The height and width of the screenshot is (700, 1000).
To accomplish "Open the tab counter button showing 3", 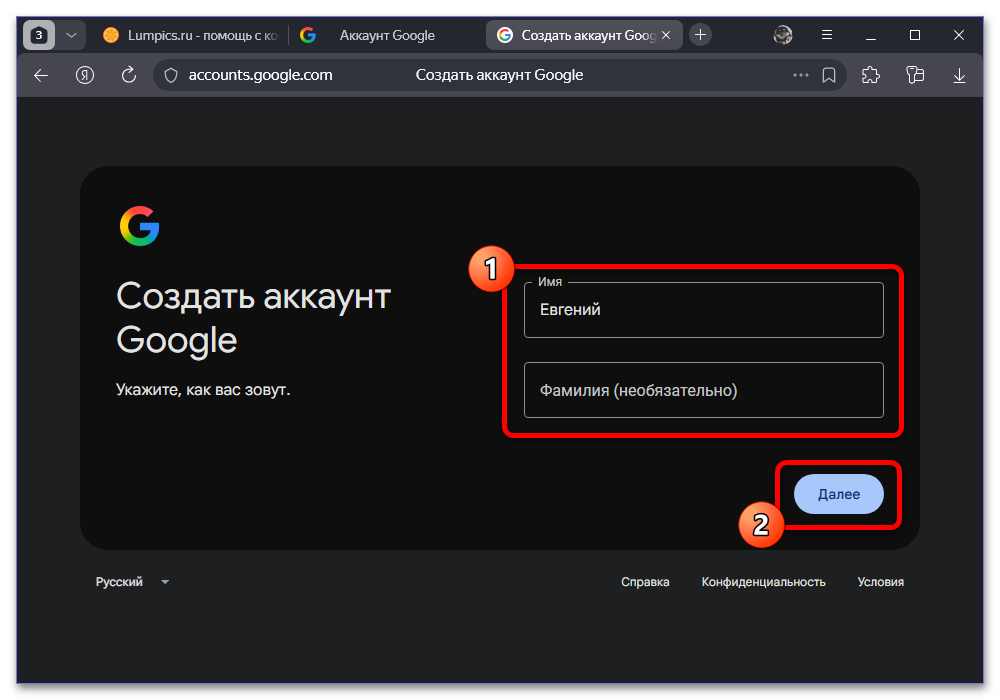I will coord(39,35).
